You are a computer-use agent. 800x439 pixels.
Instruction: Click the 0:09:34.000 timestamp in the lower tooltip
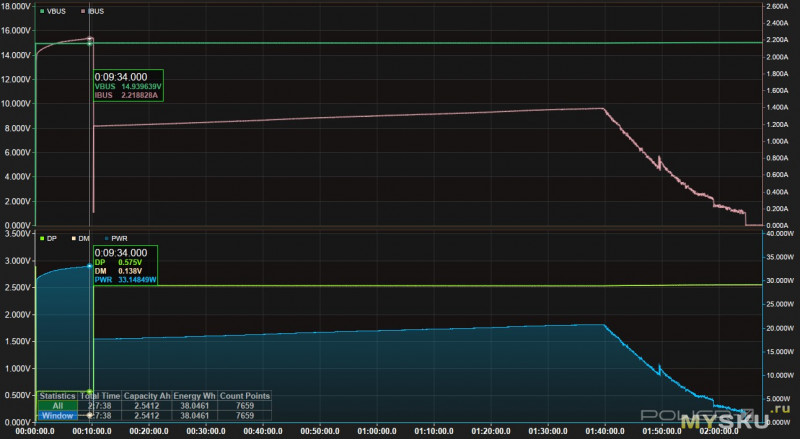point(121,253)
